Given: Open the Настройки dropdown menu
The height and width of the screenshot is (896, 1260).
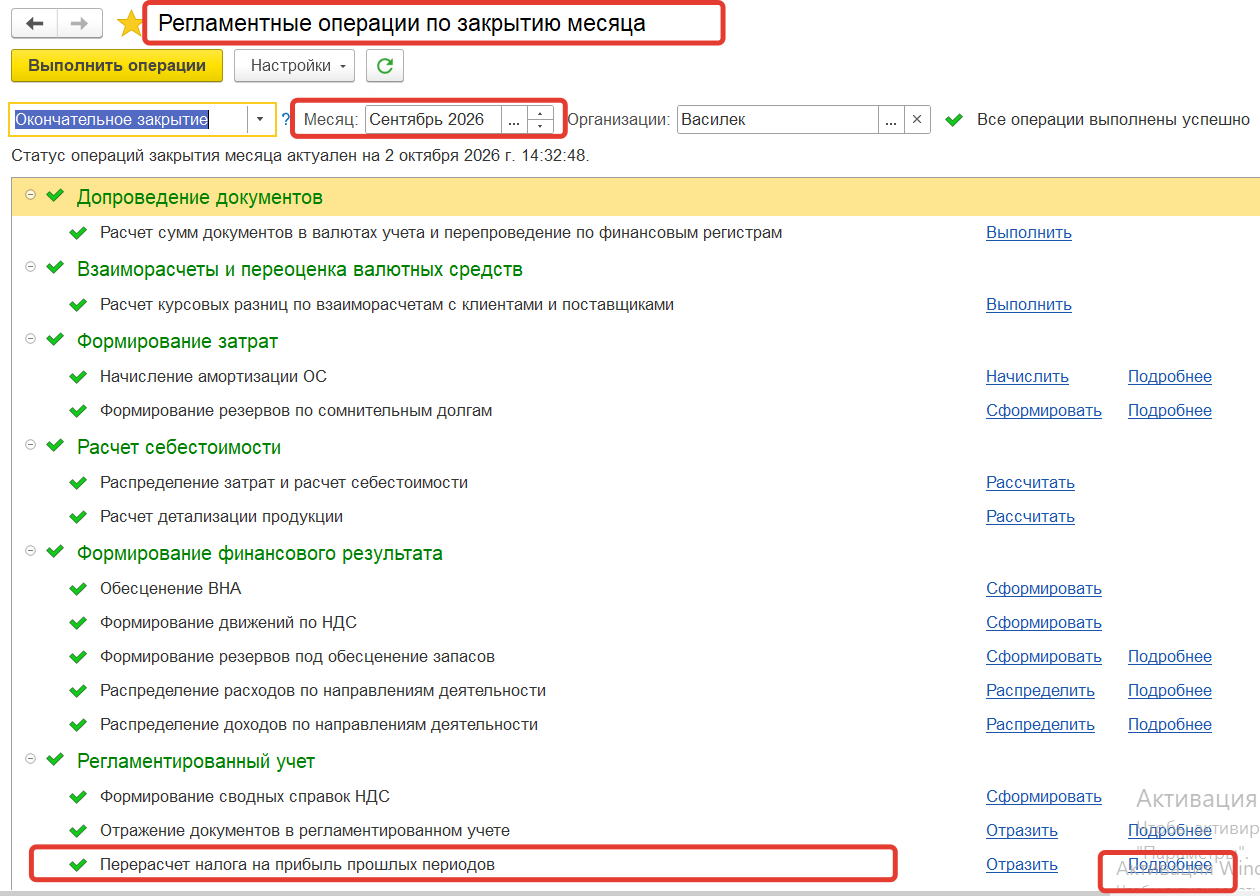Looking at the screenshot, I should [294, 66].
